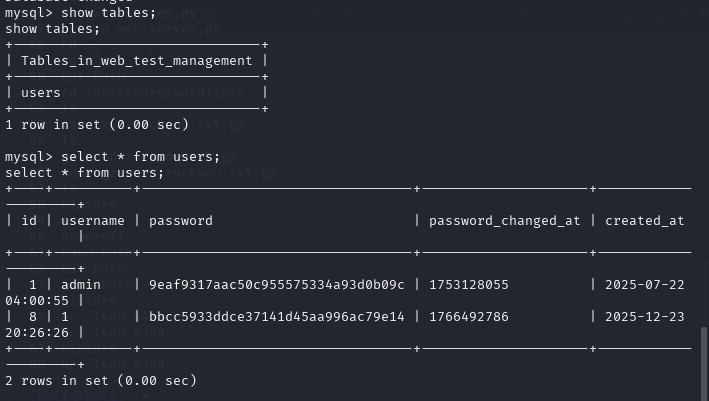Click the timestamp value 1766492786
Screen dimensions: 709x401
pyautogui.click(x=469, y=316)
